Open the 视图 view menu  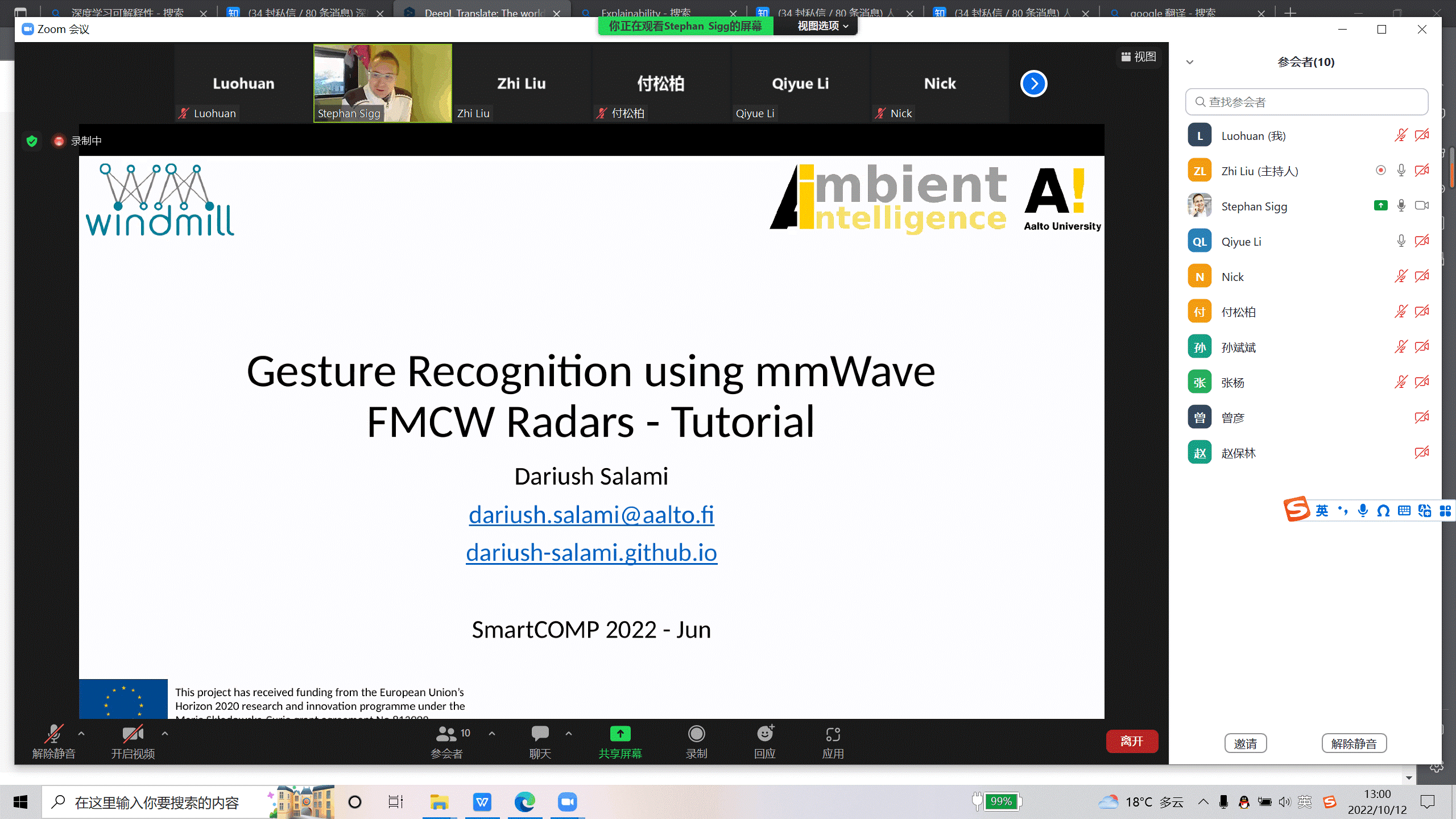[1139, 57]
